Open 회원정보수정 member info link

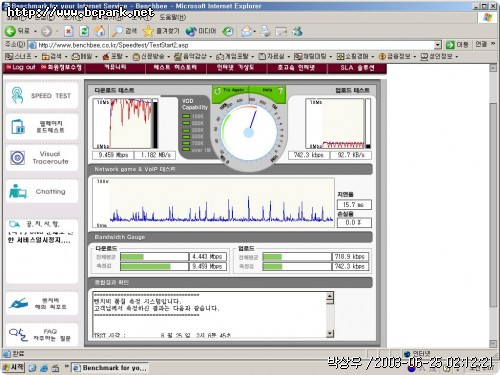(x=61, y=67)
